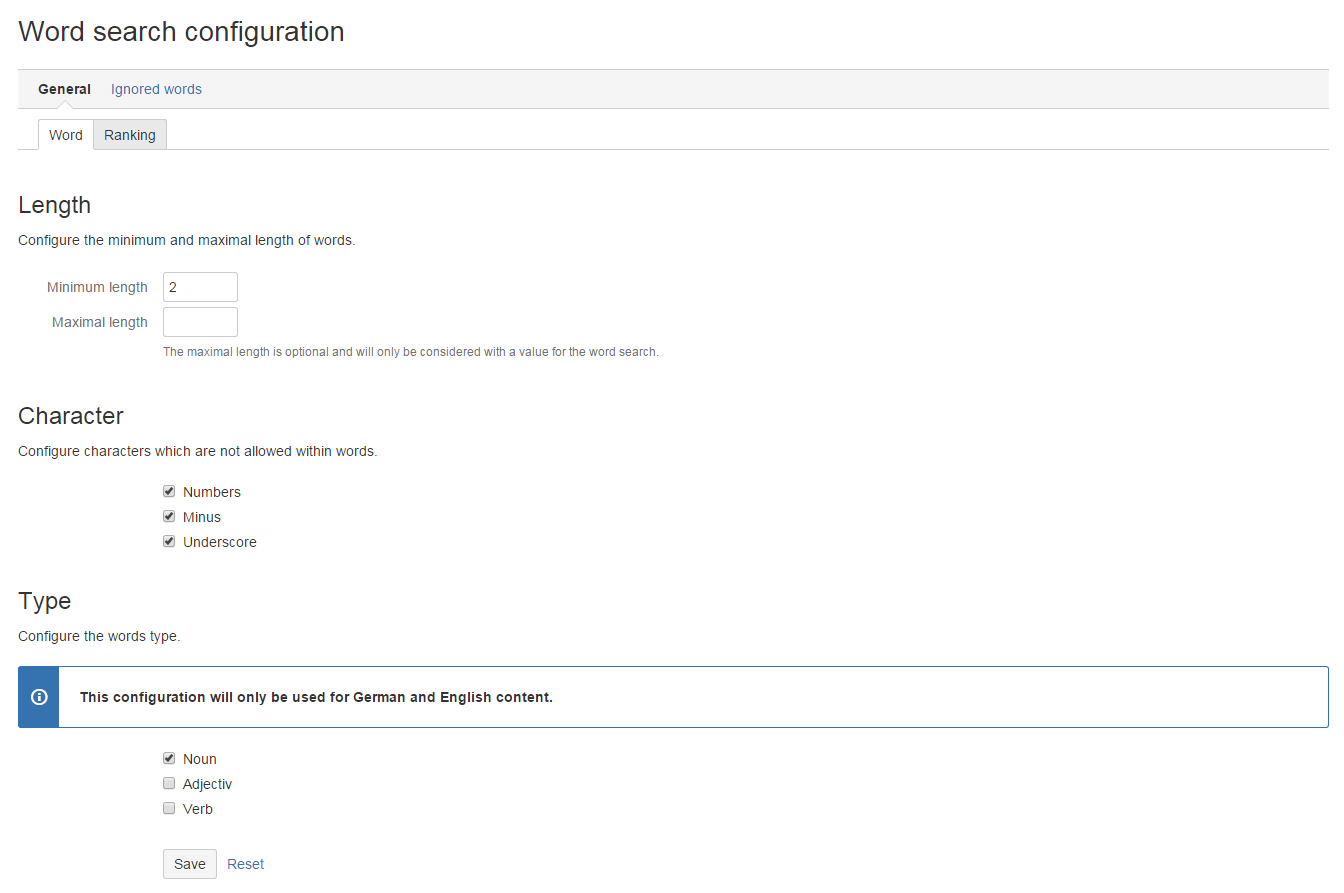
Task: Uncheck the Numbers checkbox
Action: [169, 492]
